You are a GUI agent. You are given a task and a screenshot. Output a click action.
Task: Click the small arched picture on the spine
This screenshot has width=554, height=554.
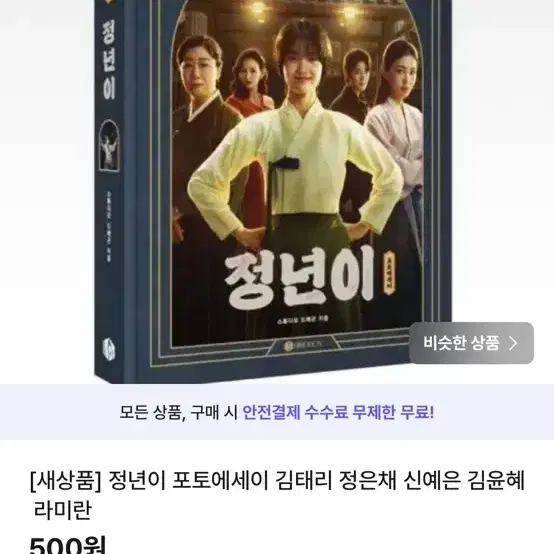pyautogui.click(x=109, y=145)
